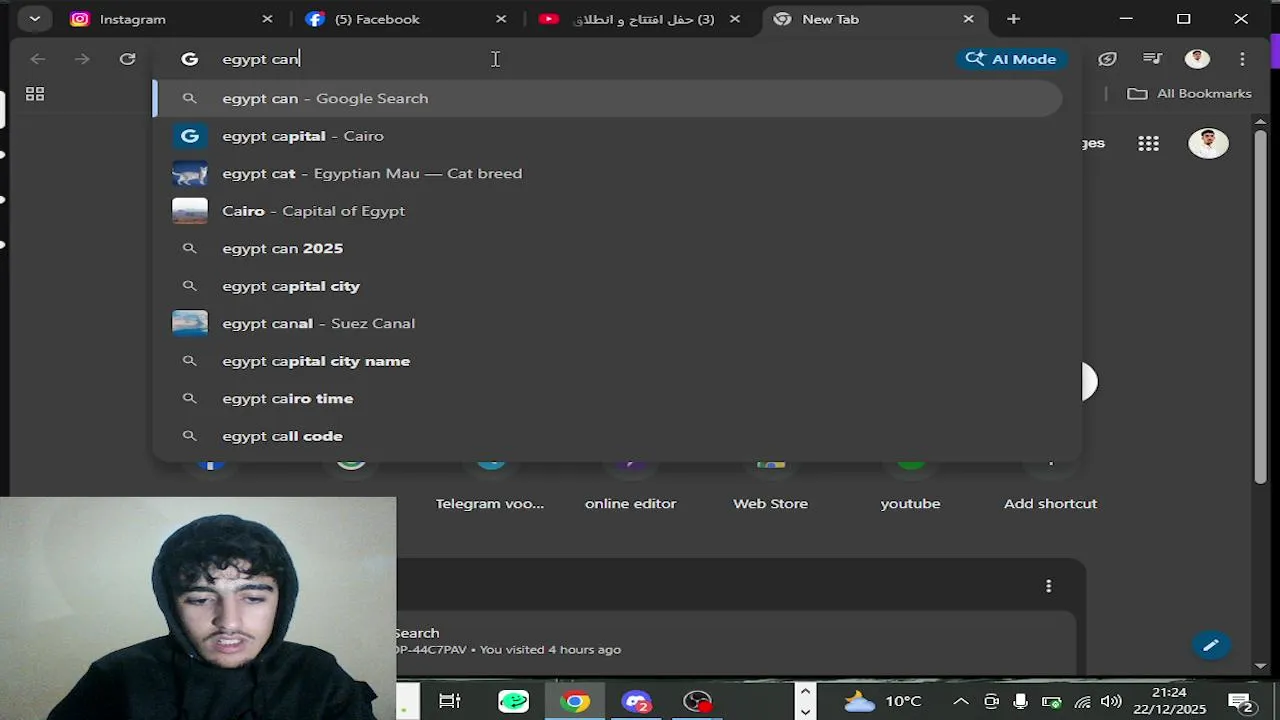Click Chrome icon on taskbar
Screen dimensions: 1280x720
pos(575,701)
